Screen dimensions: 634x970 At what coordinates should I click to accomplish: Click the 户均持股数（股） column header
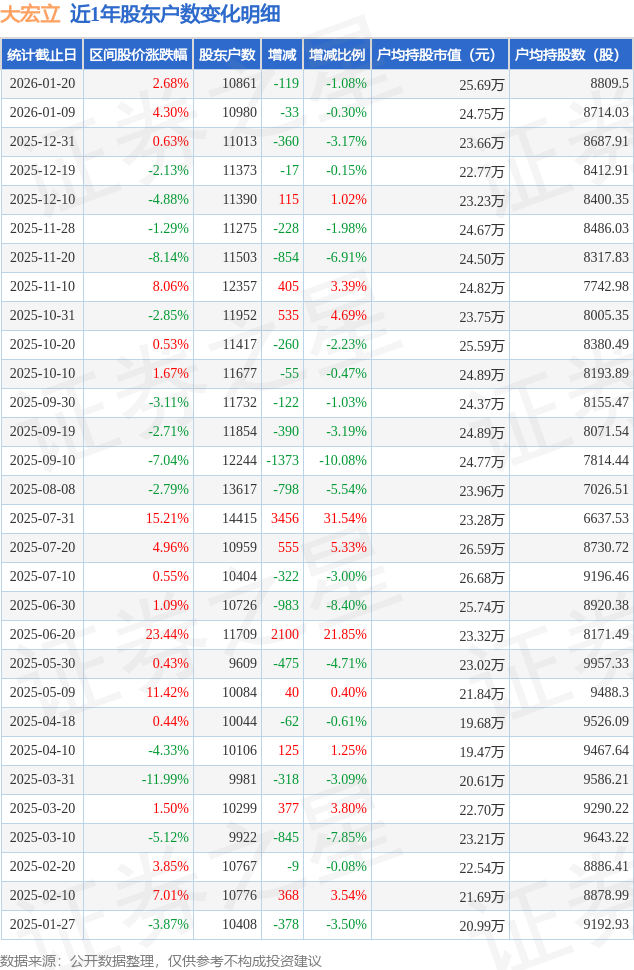[571, 55]
